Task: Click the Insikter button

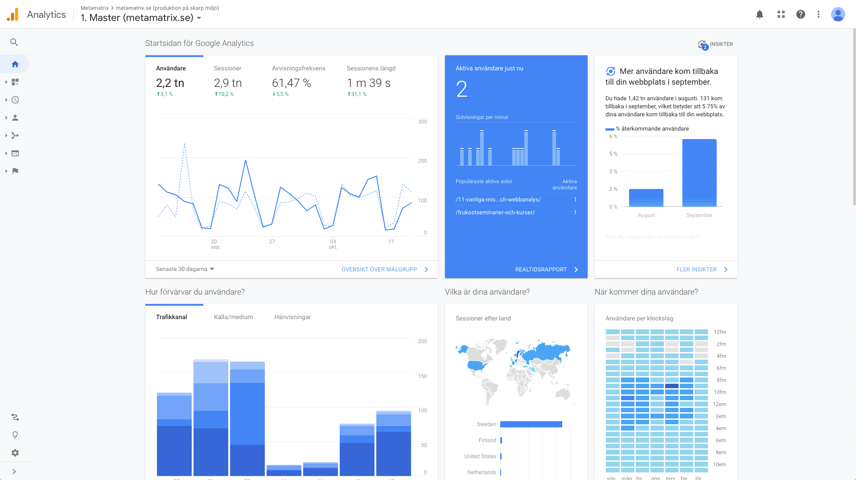Action: (715, 44)
